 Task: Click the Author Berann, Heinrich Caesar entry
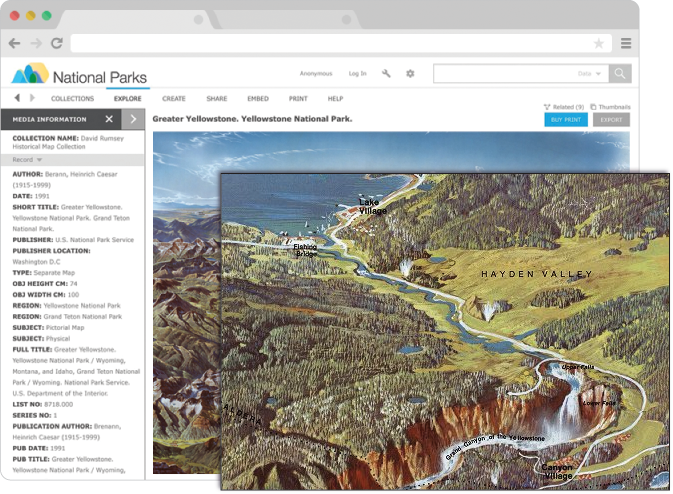pyautogui.click(x=64, y=179)
